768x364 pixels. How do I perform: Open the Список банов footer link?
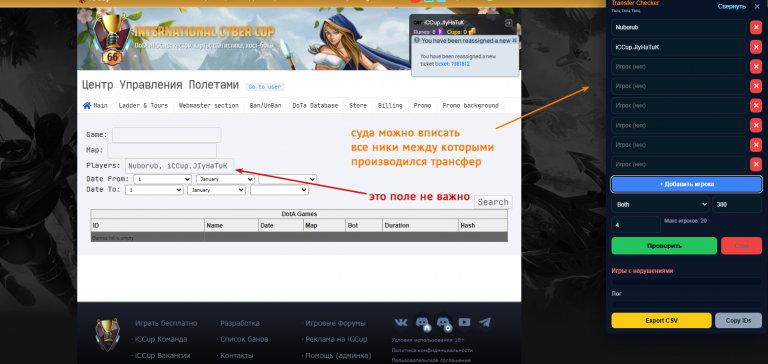244,339
